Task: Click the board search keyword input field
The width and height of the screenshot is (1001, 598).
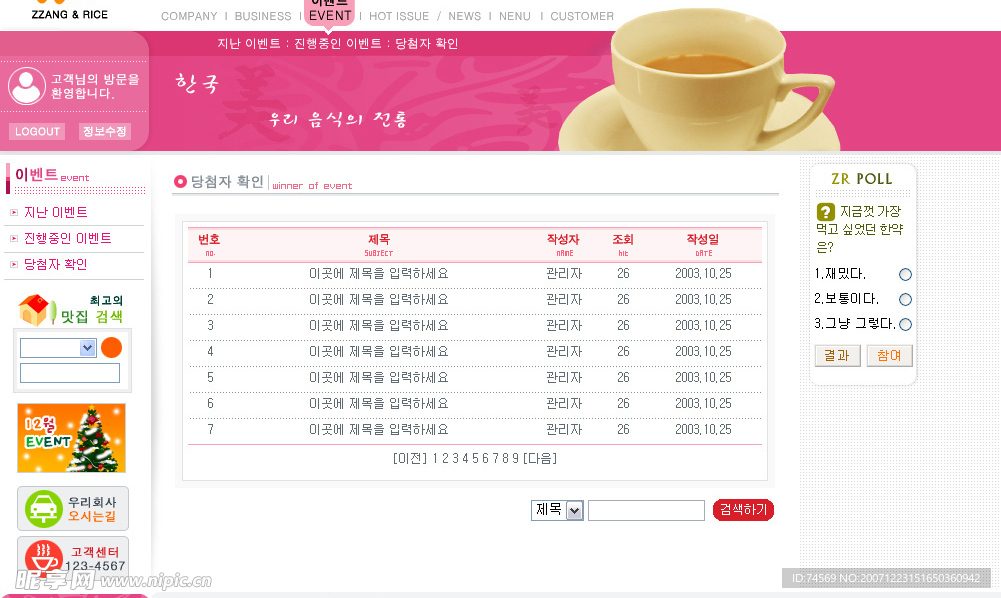Action: point(646,511)
